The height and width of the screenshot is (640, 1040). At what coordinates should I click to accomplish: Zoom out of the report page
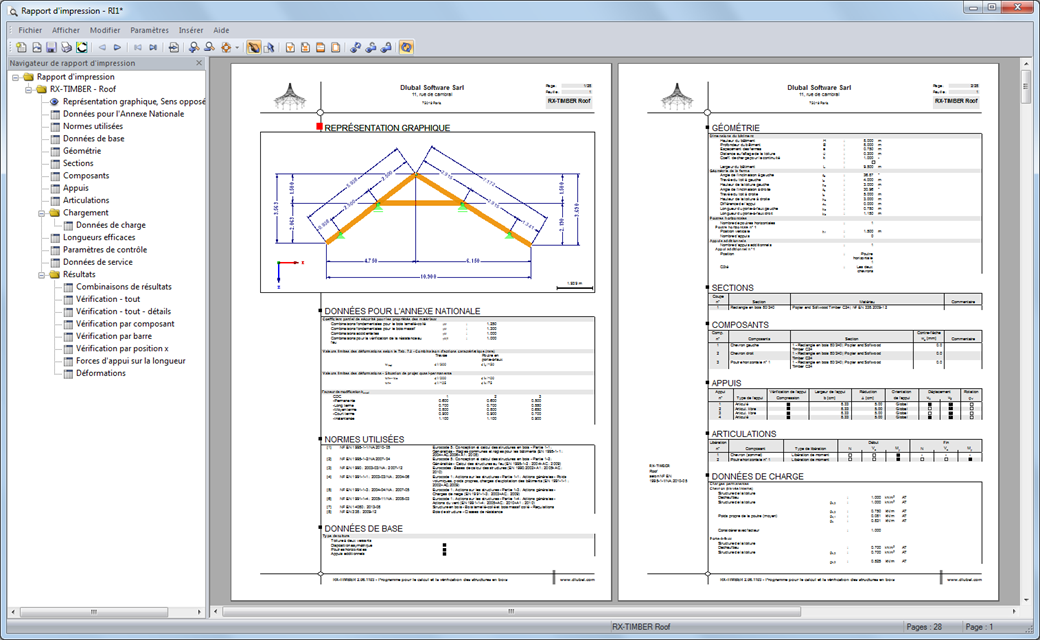[x=208, y=47]
